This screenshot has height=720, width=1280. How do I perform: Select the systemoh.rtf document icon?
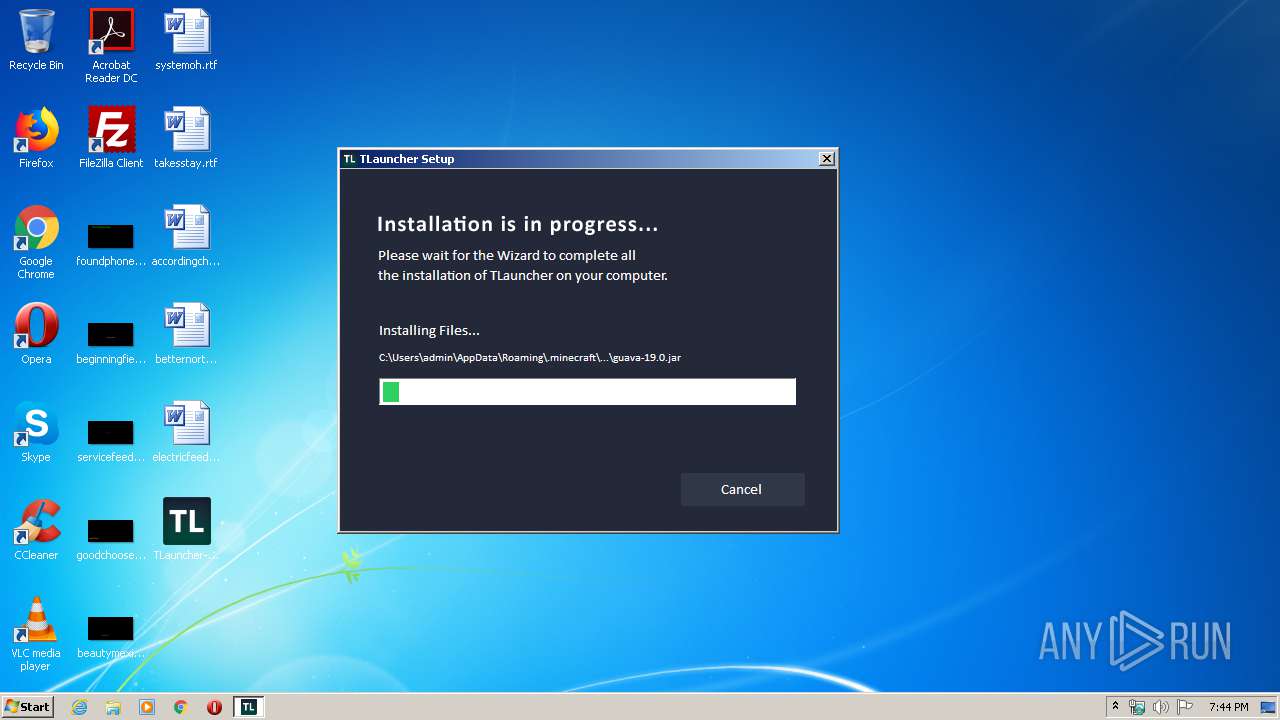(x=186, y=40)
